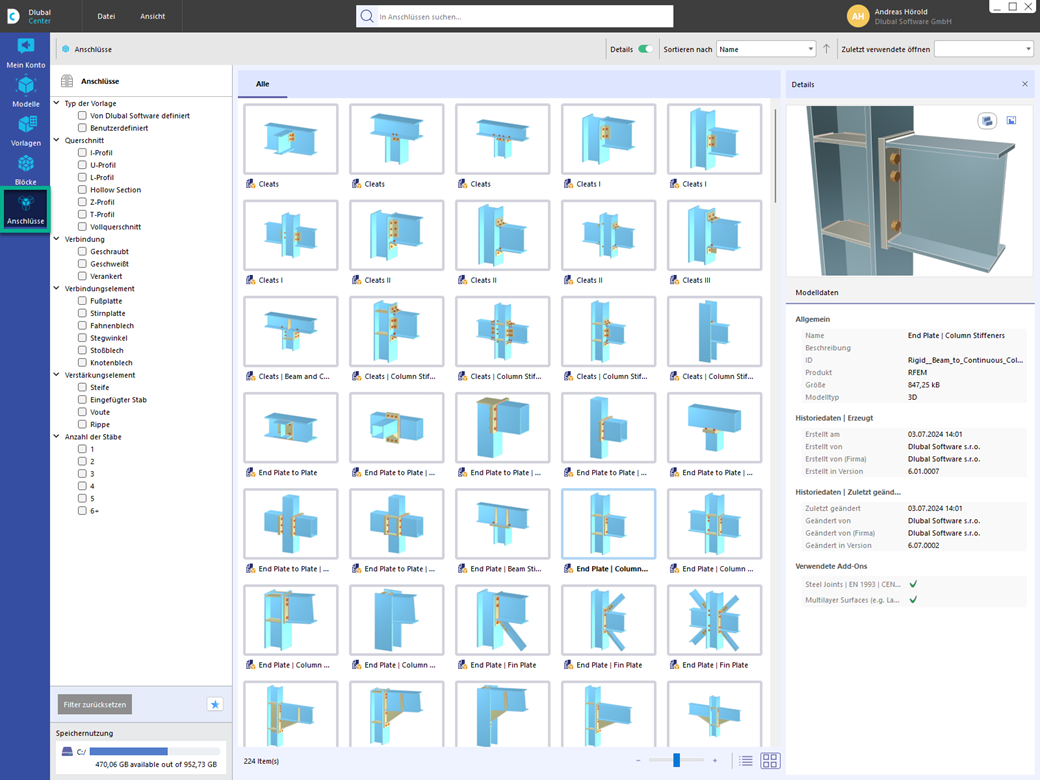Screen dimensions: 1040x780
Task: Close the Details panel
Action: coord(1025,84)
